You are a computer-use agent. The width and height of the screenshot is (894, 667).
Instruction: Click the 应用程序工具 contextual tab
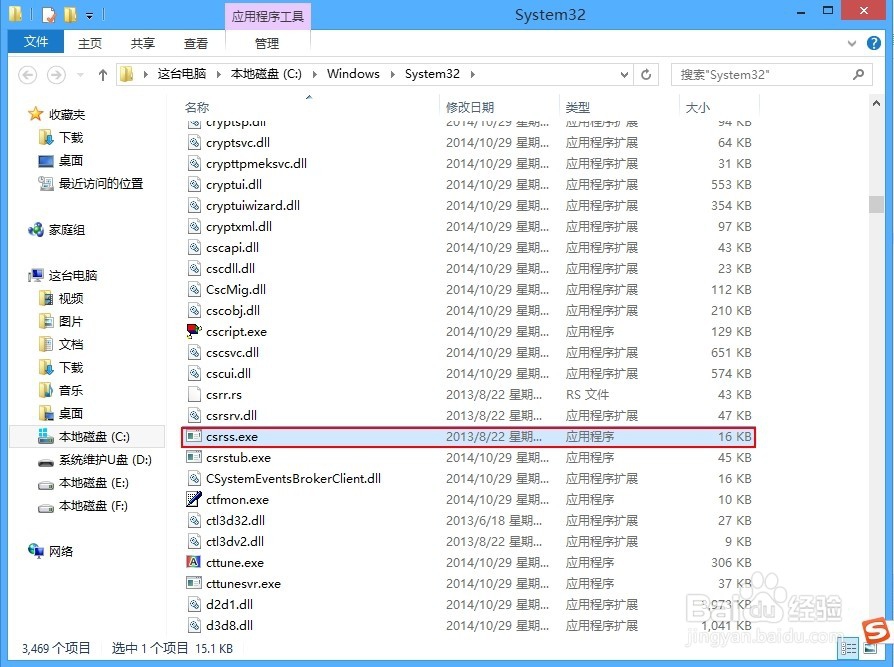click(267, 17)
